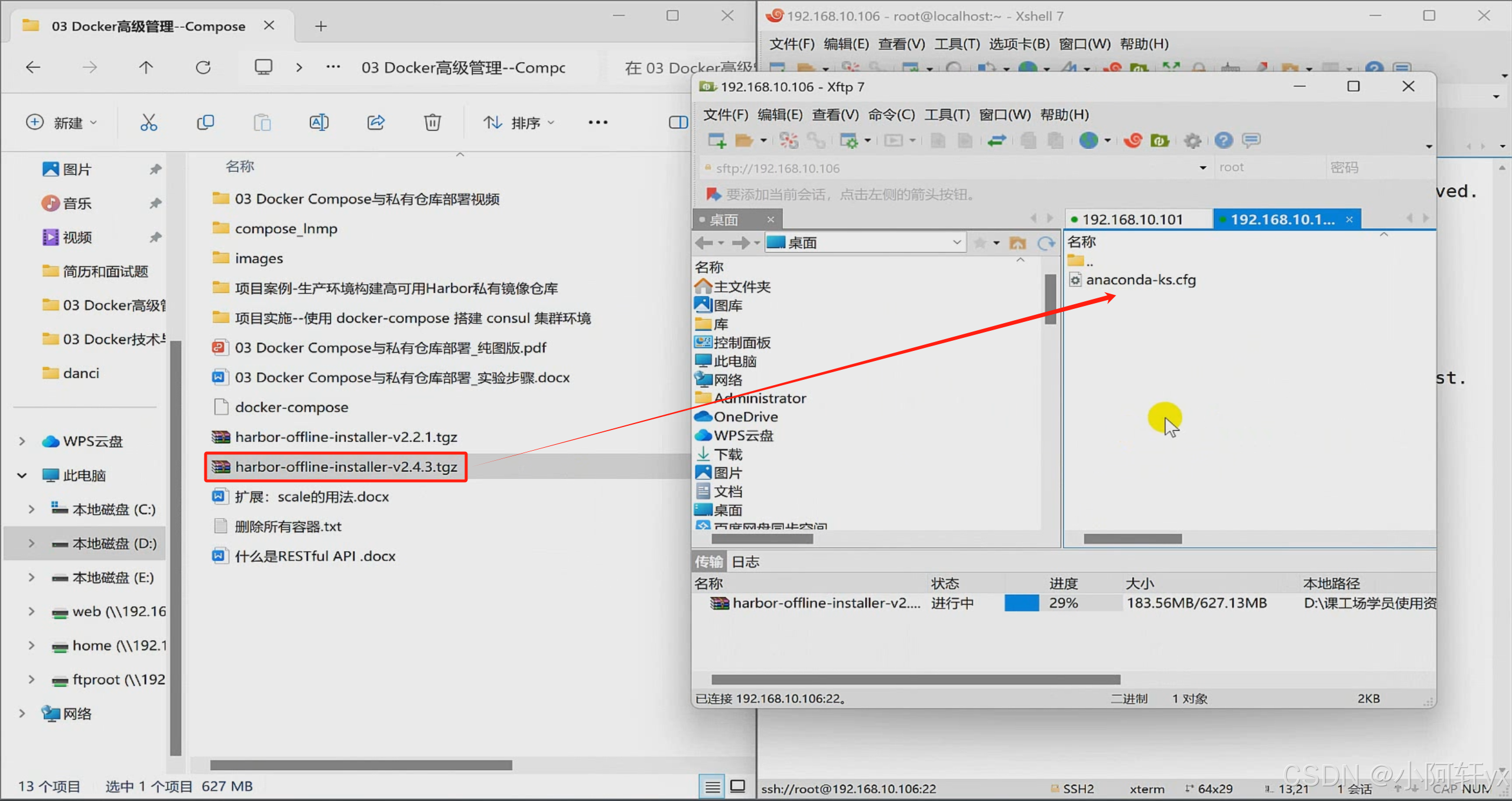Click the open session folder icon in Xftp
1512x801 pixels.
(x=743, y=141)
